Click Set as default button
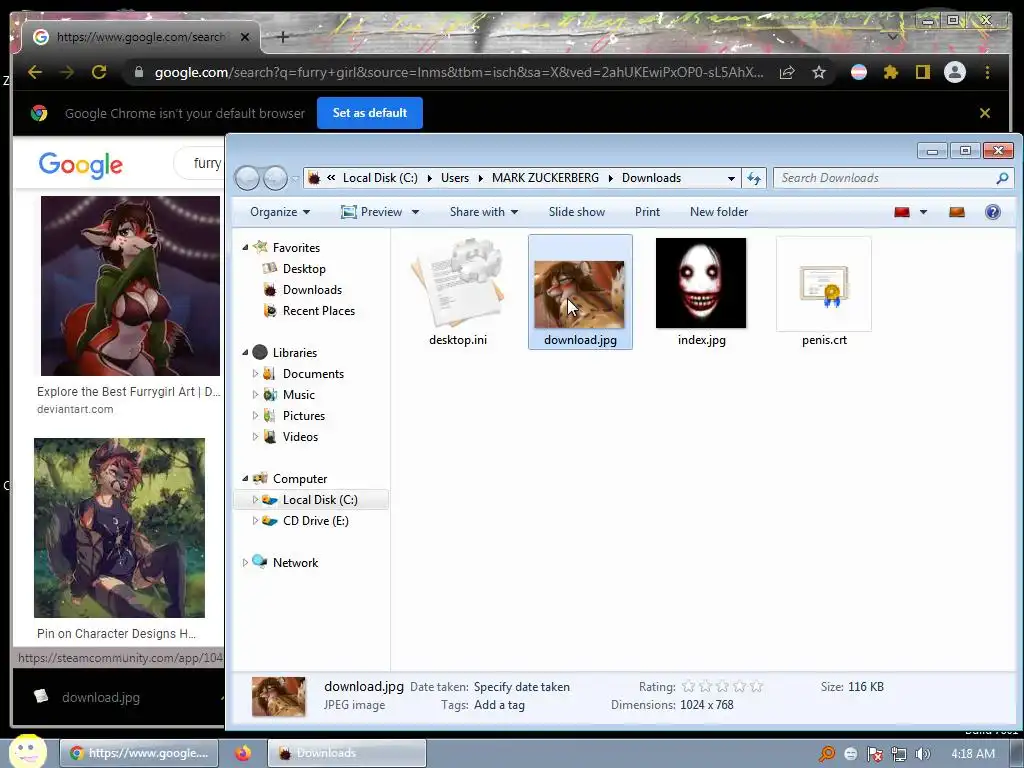This screenshot has width=1024, height=768. [x=370, y=113]
